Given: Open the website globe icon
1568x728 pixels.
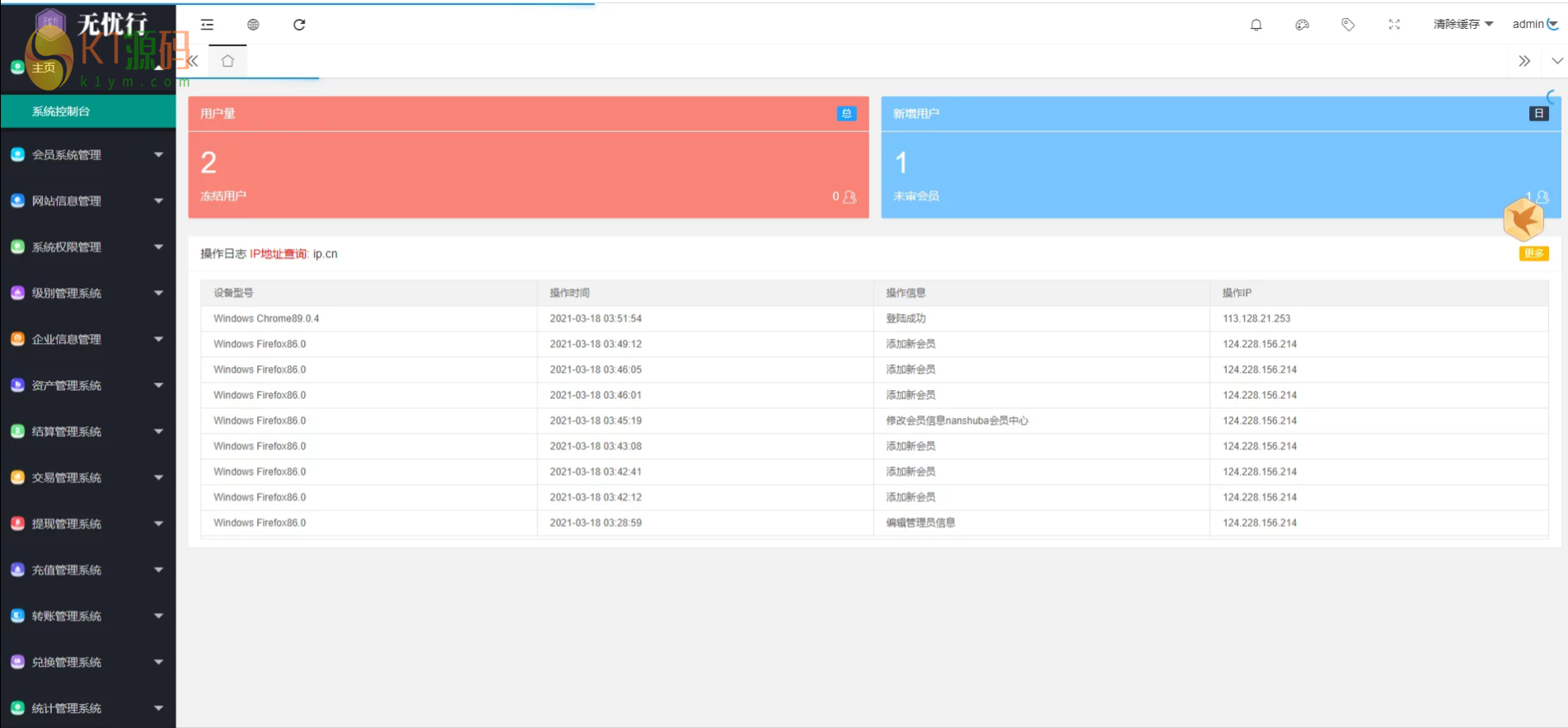Looking at the screenshot, I should (253, 25).
